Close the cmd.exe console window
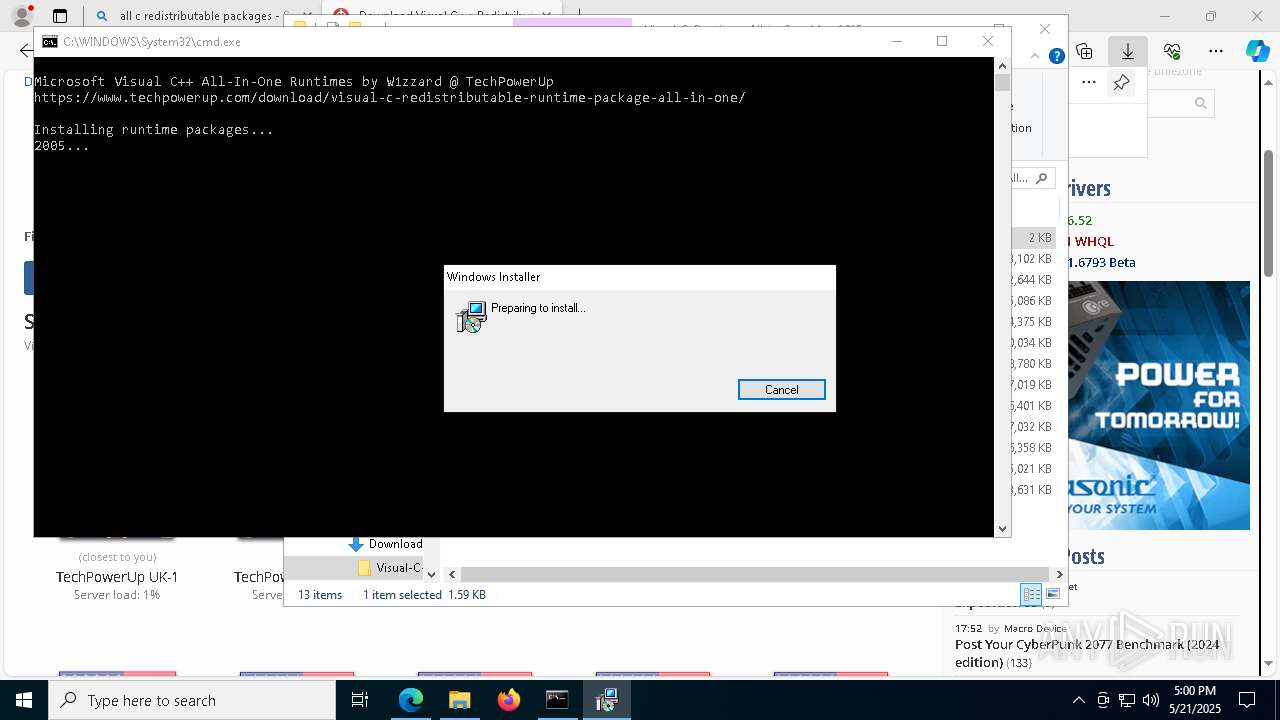Viewport: 1280px width, 720px height. click(x=988, y=41)
